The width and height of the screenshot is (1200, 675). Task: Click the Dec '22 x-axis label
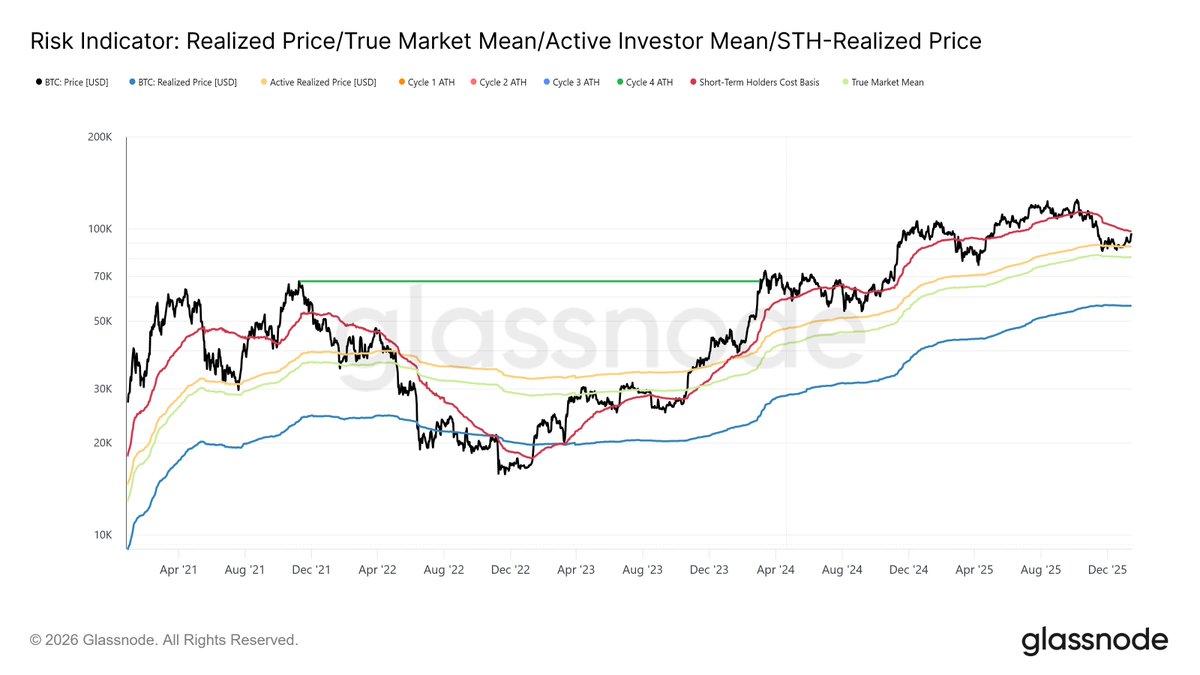[x=509, y=570]
